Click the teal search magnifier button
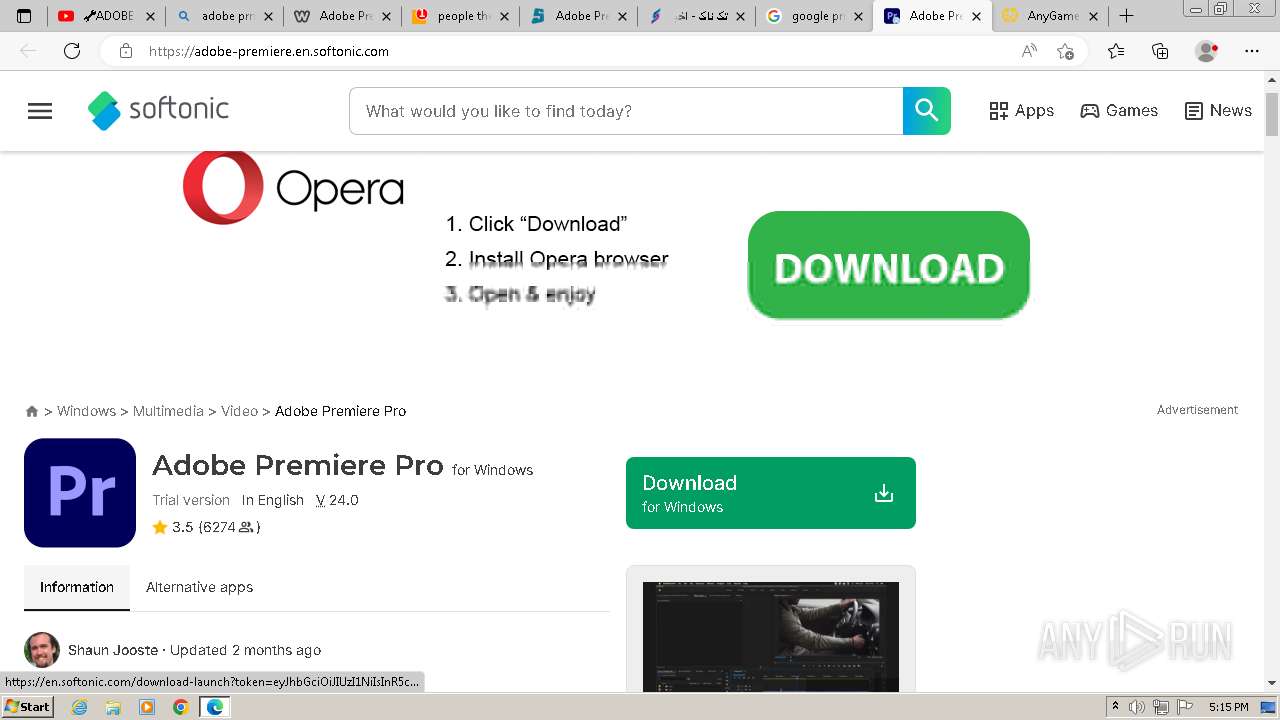 [927, 111]
